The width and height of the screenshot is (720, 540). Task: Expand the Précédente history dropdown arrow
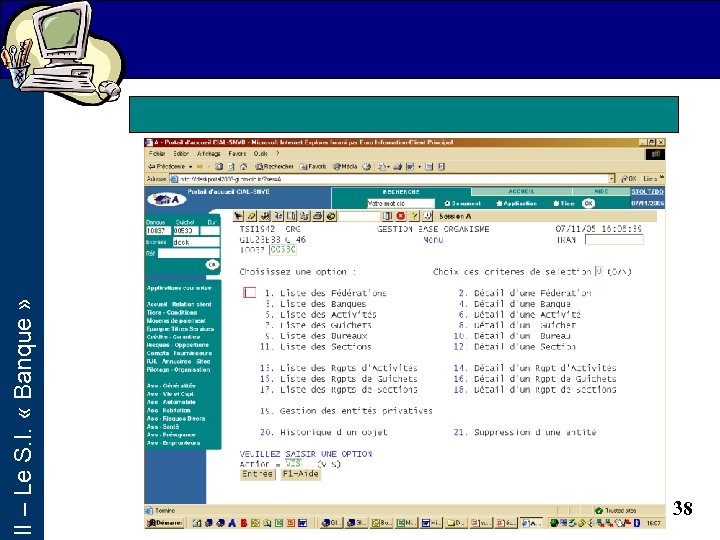point(191,167)
